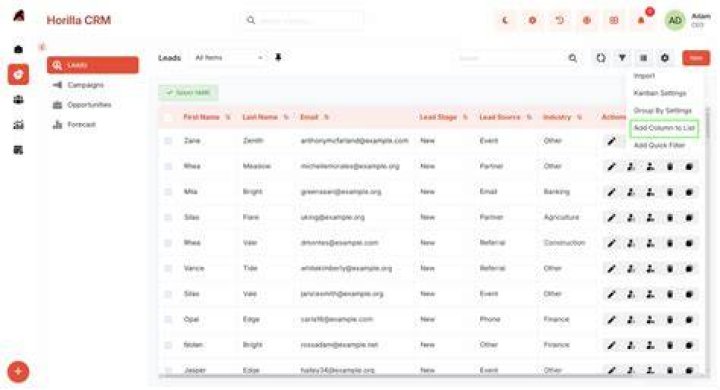Screen dimensions: 720x390
Task: Open the notifications bell icon
Action: 641,20
